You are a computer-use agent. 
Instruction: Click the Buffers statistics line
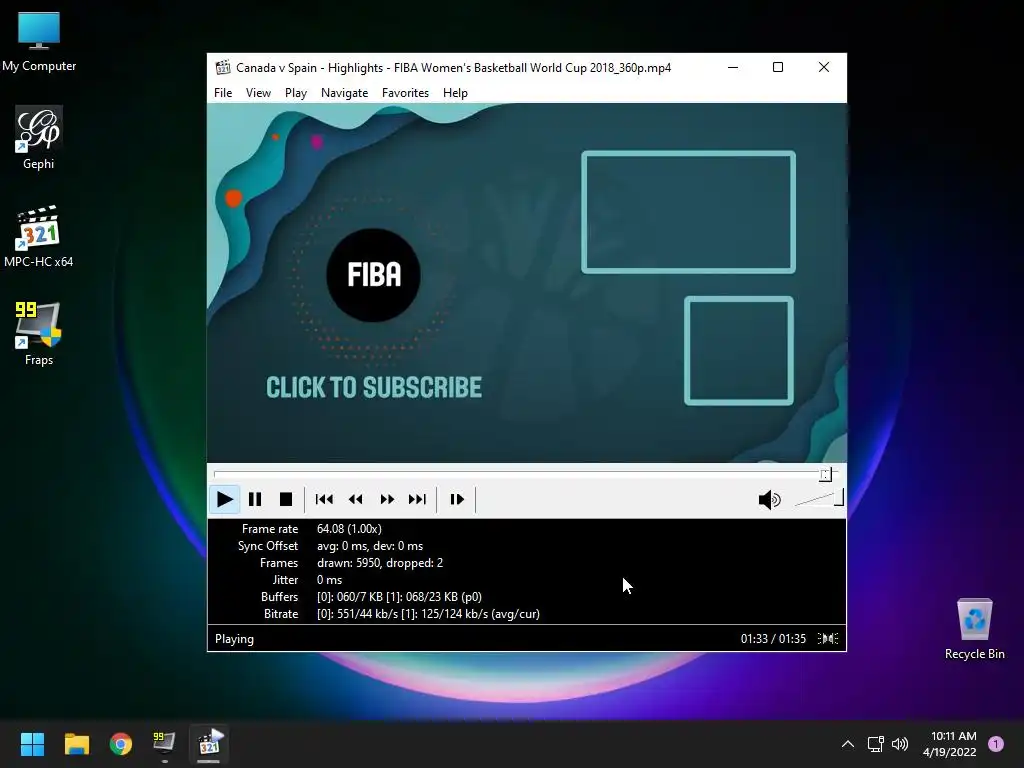[x=399, y=597]
